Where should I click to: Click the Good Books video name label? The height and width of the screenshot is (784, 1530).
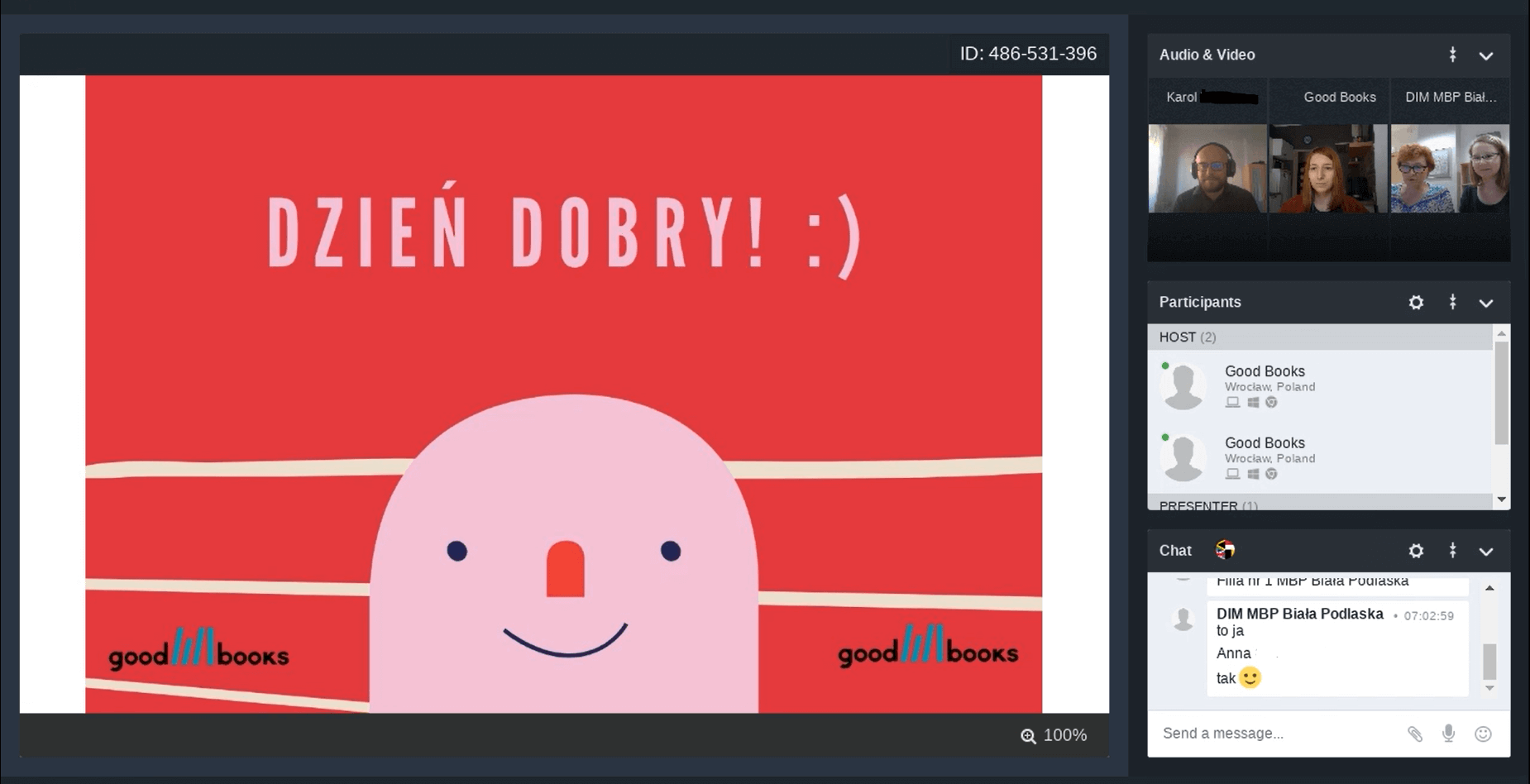point(1340,98)
